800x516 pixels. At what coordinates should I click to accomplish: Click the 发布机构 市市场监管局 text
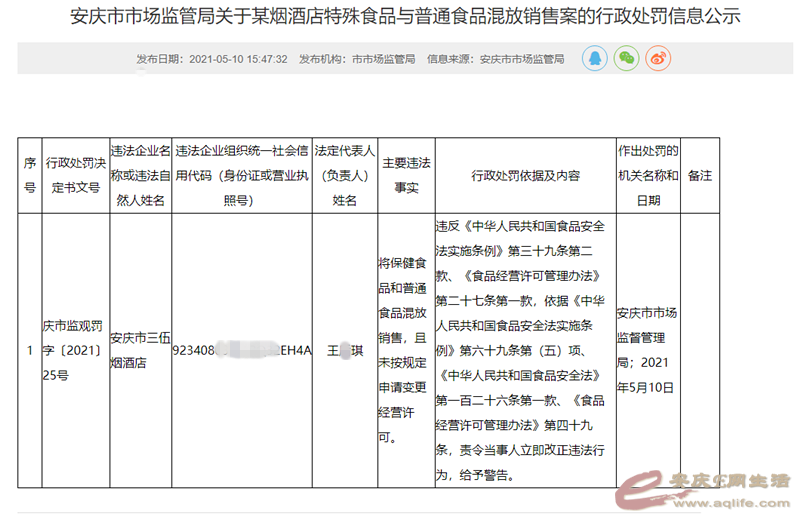click(x=357, y=60)
